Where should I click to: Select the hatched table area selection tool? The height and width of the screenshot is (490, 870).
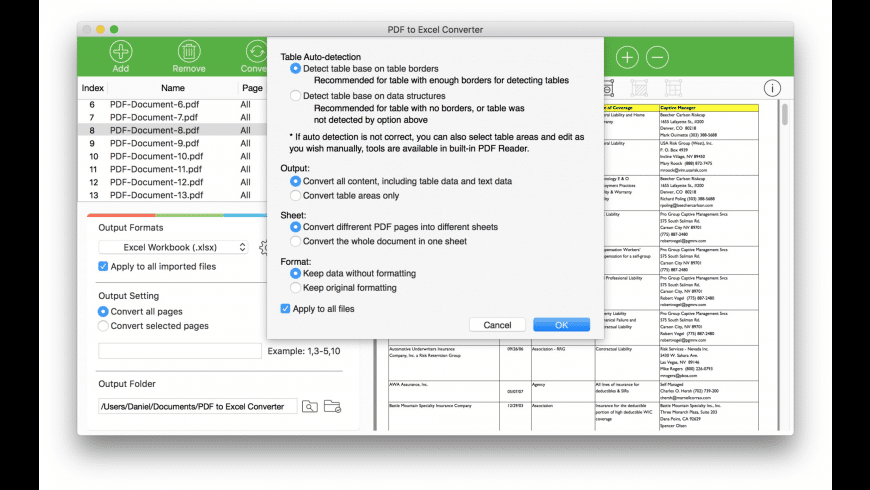[639, 88]
